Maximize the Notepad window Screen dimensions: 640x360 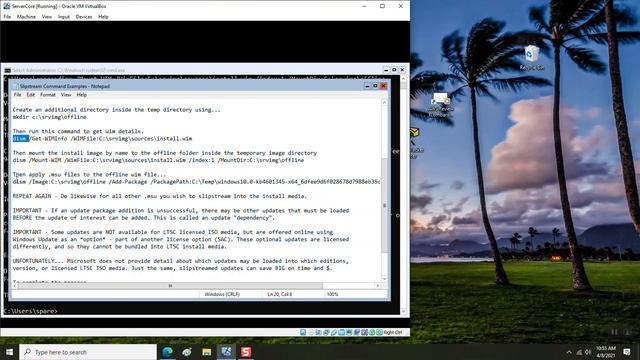[375, 86]
